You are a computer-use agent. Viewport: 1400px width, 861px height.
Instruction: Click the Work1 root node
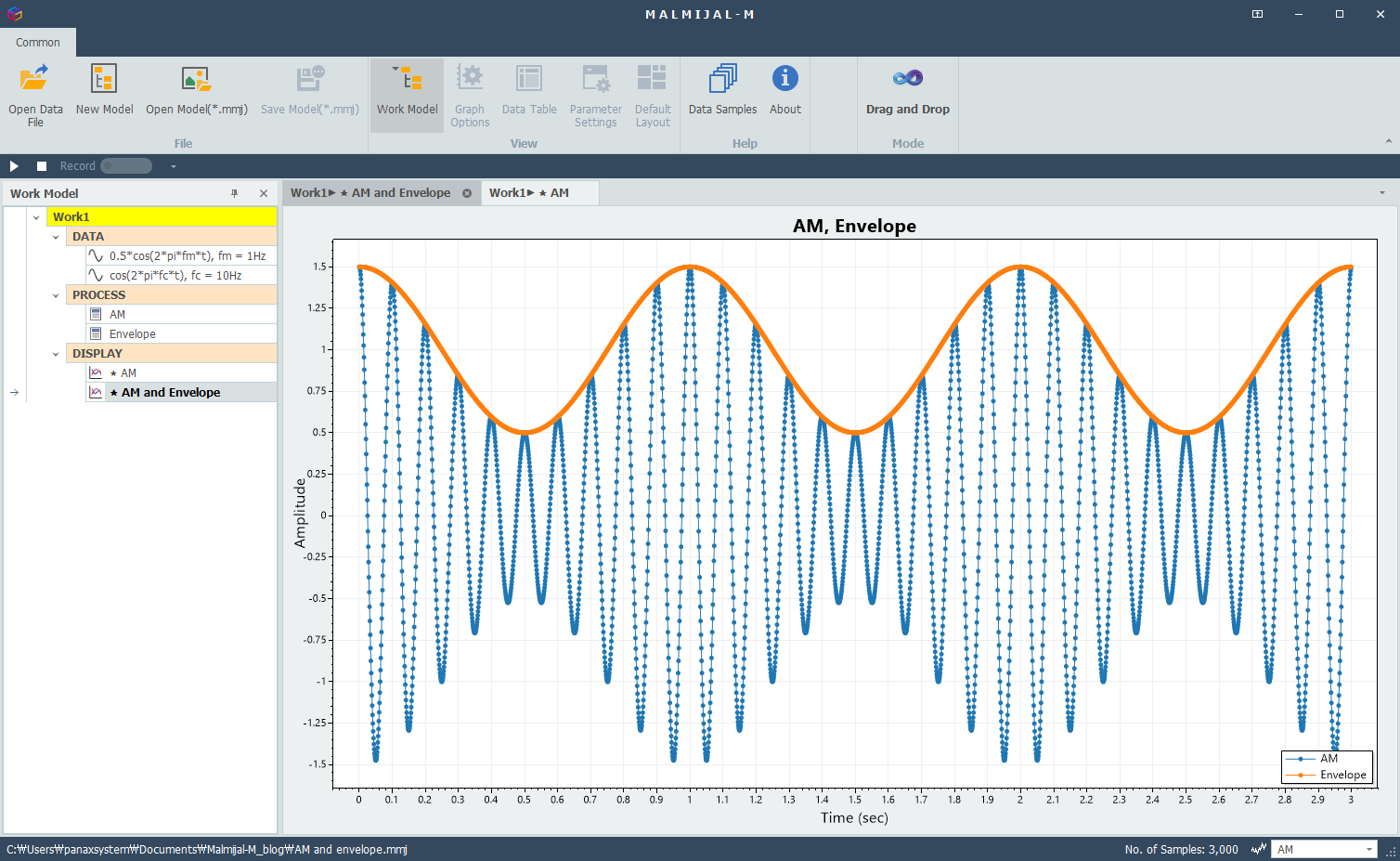click(162, 216)
